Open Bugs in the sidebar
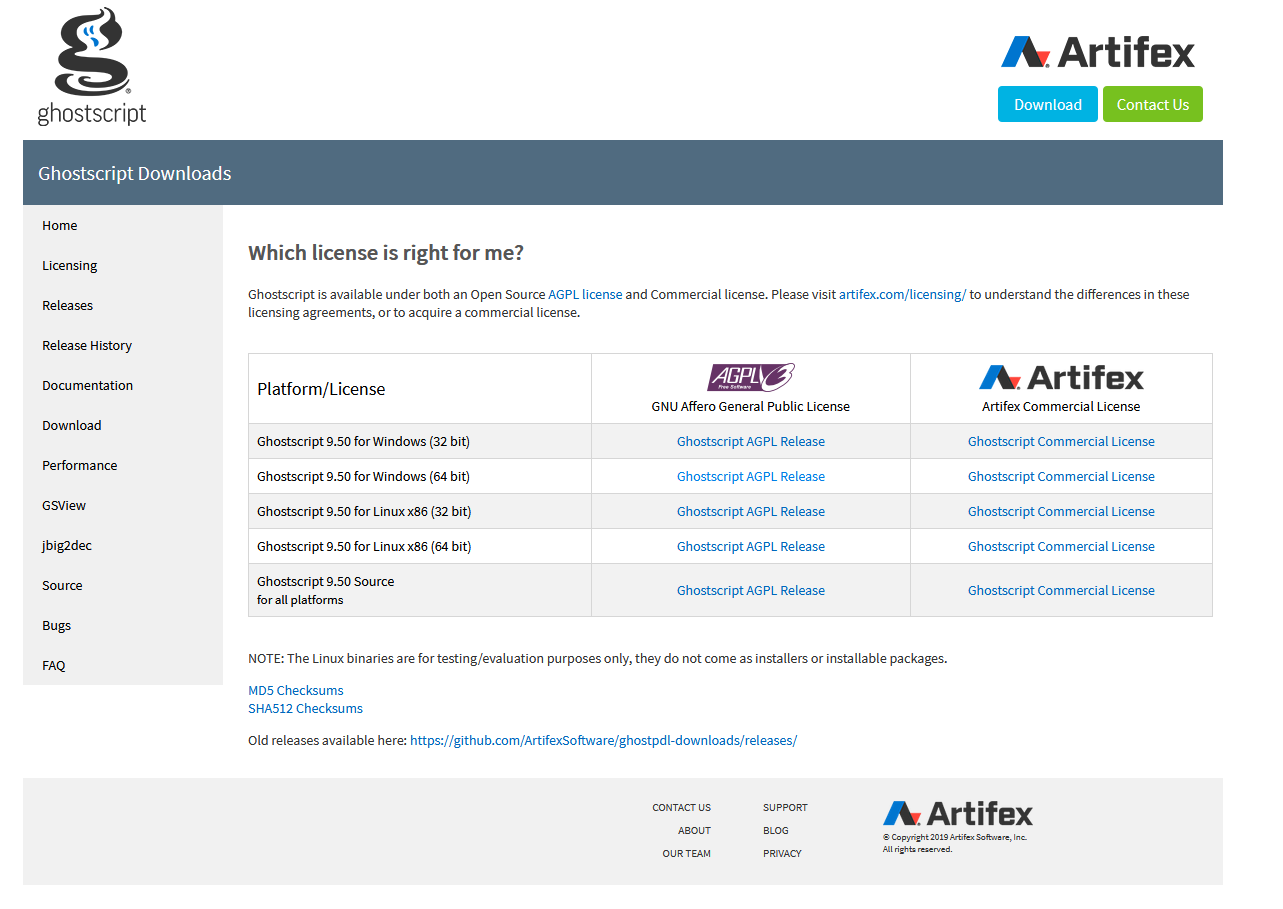Viewport: 1283px width, 909px height. [x=57, y=625]
